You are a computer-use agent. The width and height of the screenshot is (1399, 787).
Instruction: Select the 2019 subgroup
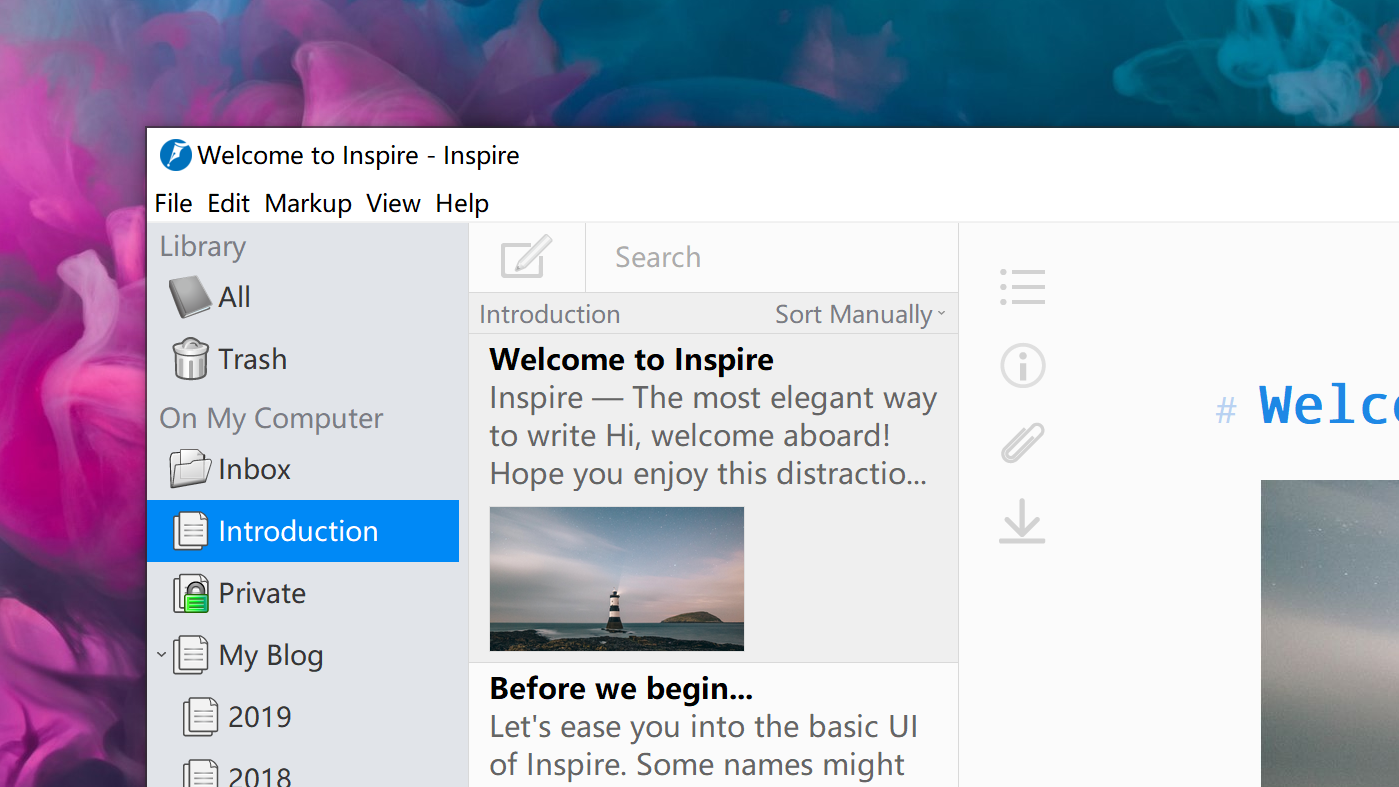click(303, 717)
